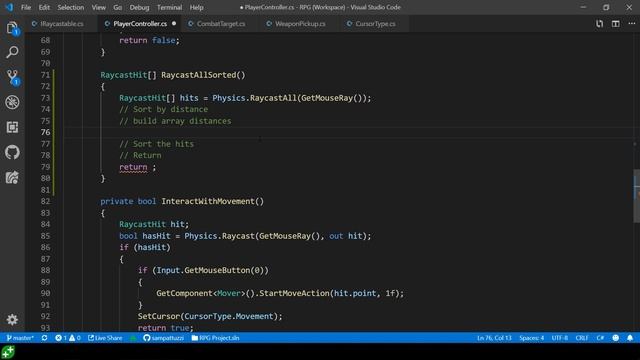
Task: Click unsaved dot on PlayerController.cs tab
Action: (174, 24)
